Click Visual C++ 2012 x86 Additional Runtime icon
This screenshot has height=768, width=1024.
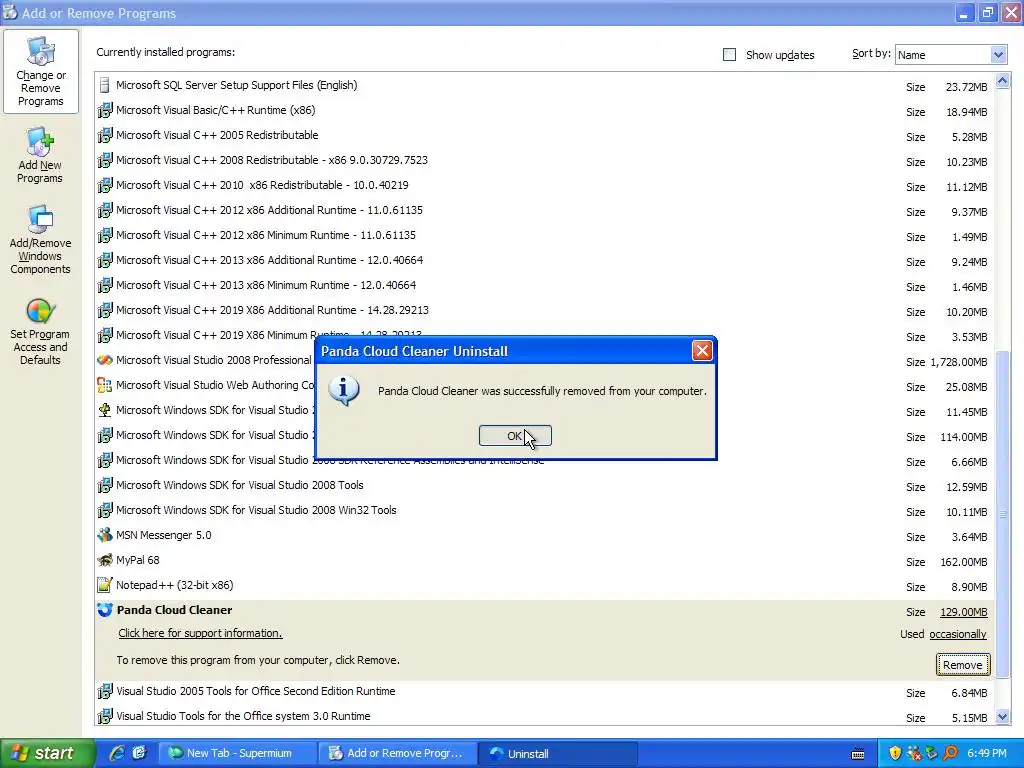click(104, 210)
